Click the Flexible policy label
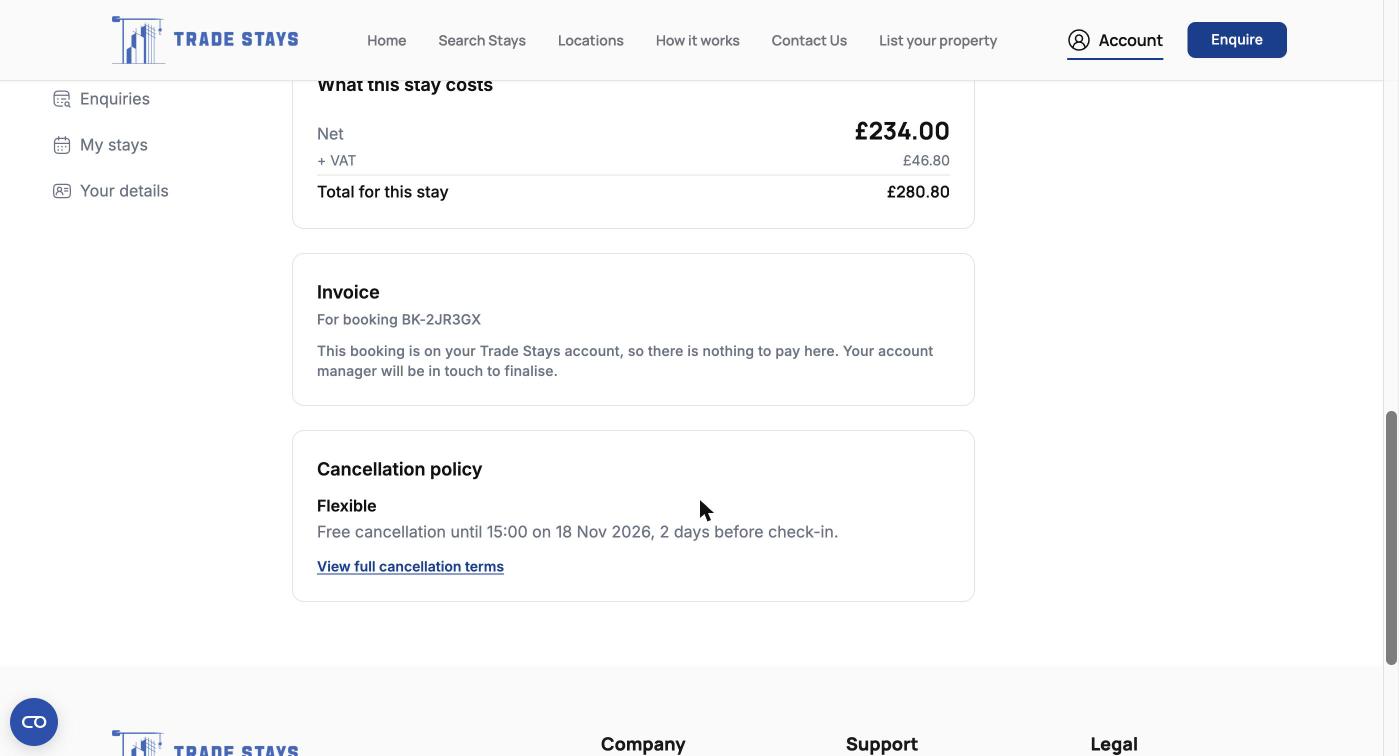The height and width of the screenshot is (756, 1399). click(347, 506)
